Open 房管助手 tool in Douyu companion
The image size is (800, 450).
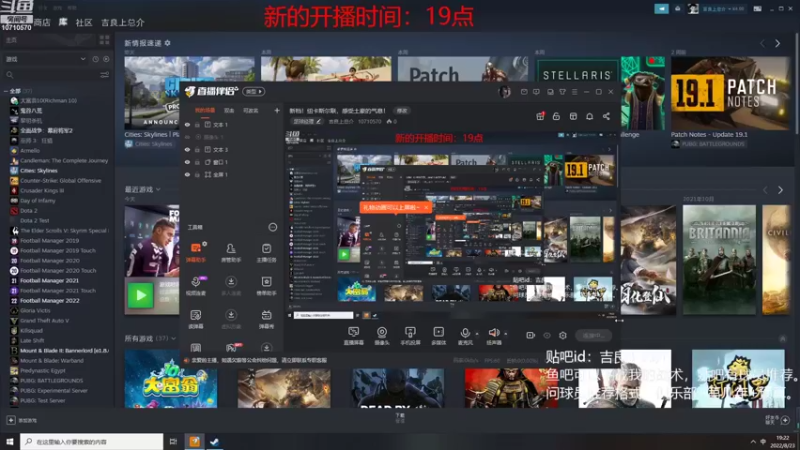pyautogui.click(x=231, y=252)
